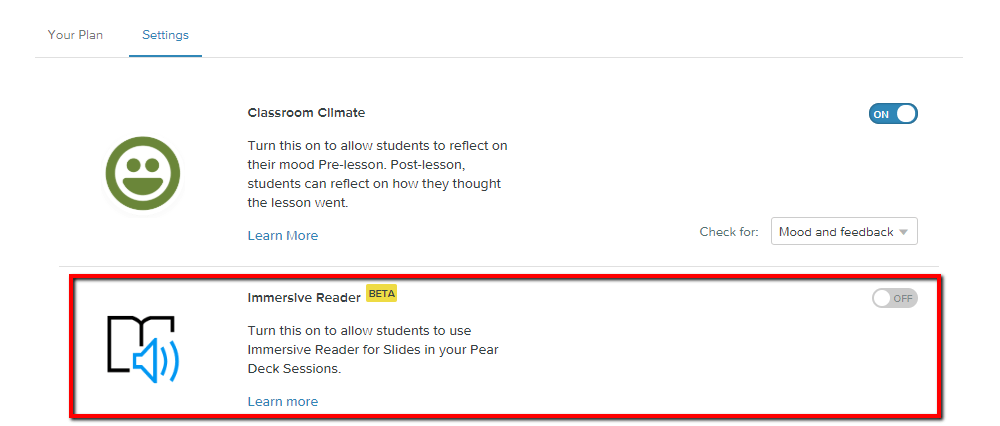
Task: Open Learn More under Classroom Climate
Action: point(283,236)
